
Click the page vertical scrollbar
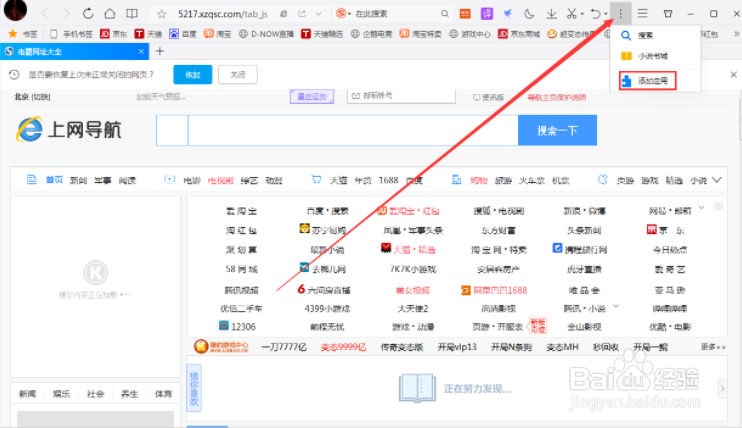click(x=740, y=114)
